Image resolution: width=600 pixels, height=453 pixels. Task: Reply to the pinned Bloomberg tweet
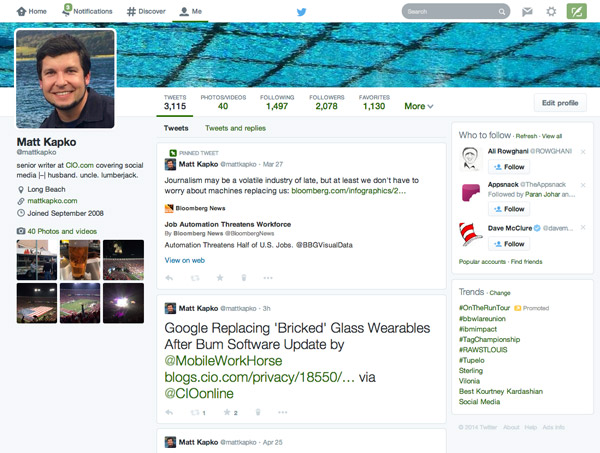[169, 278]
